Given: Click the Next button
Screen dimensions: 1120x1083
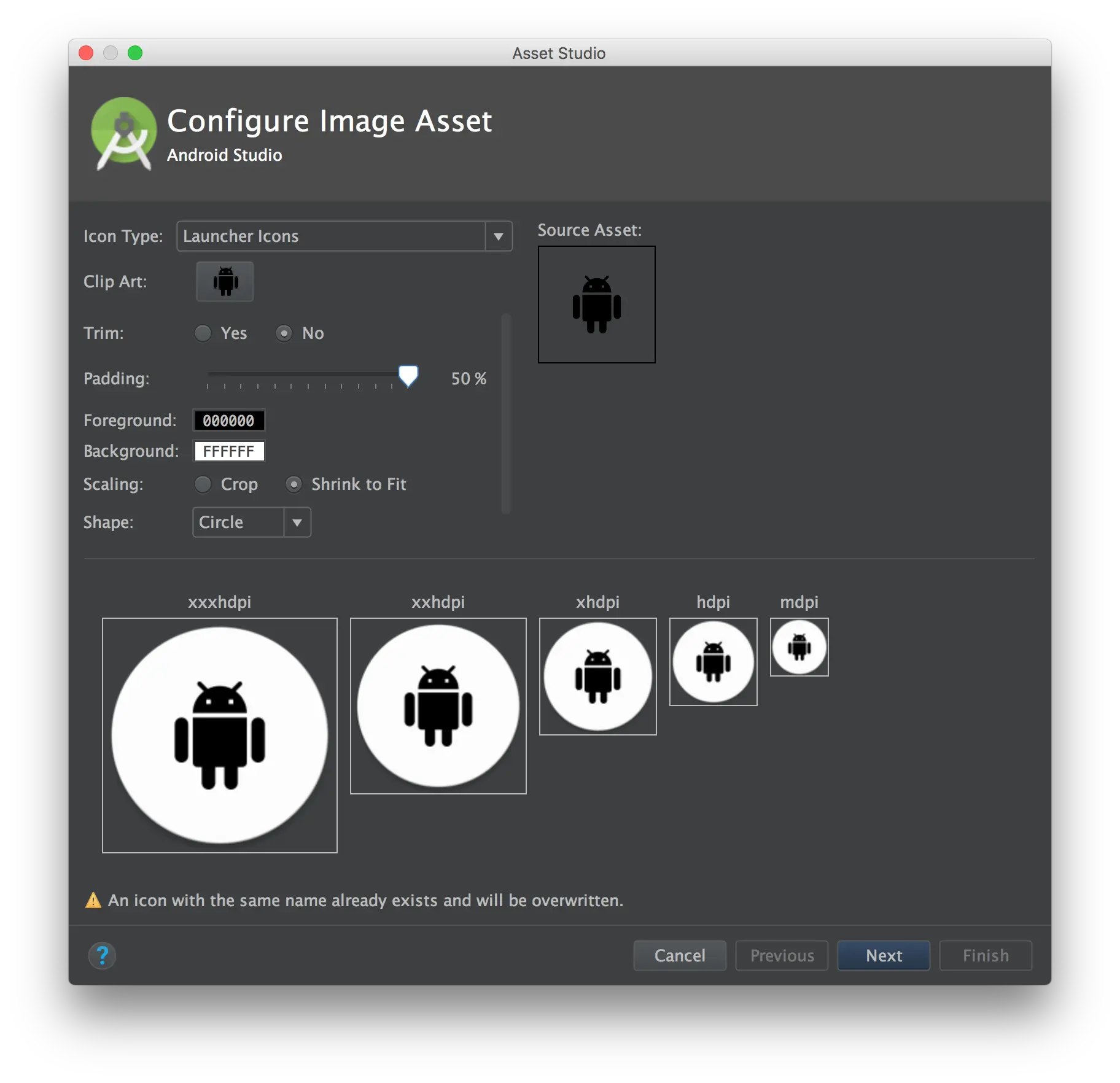Looking at the screenshot, I should 884,955.
